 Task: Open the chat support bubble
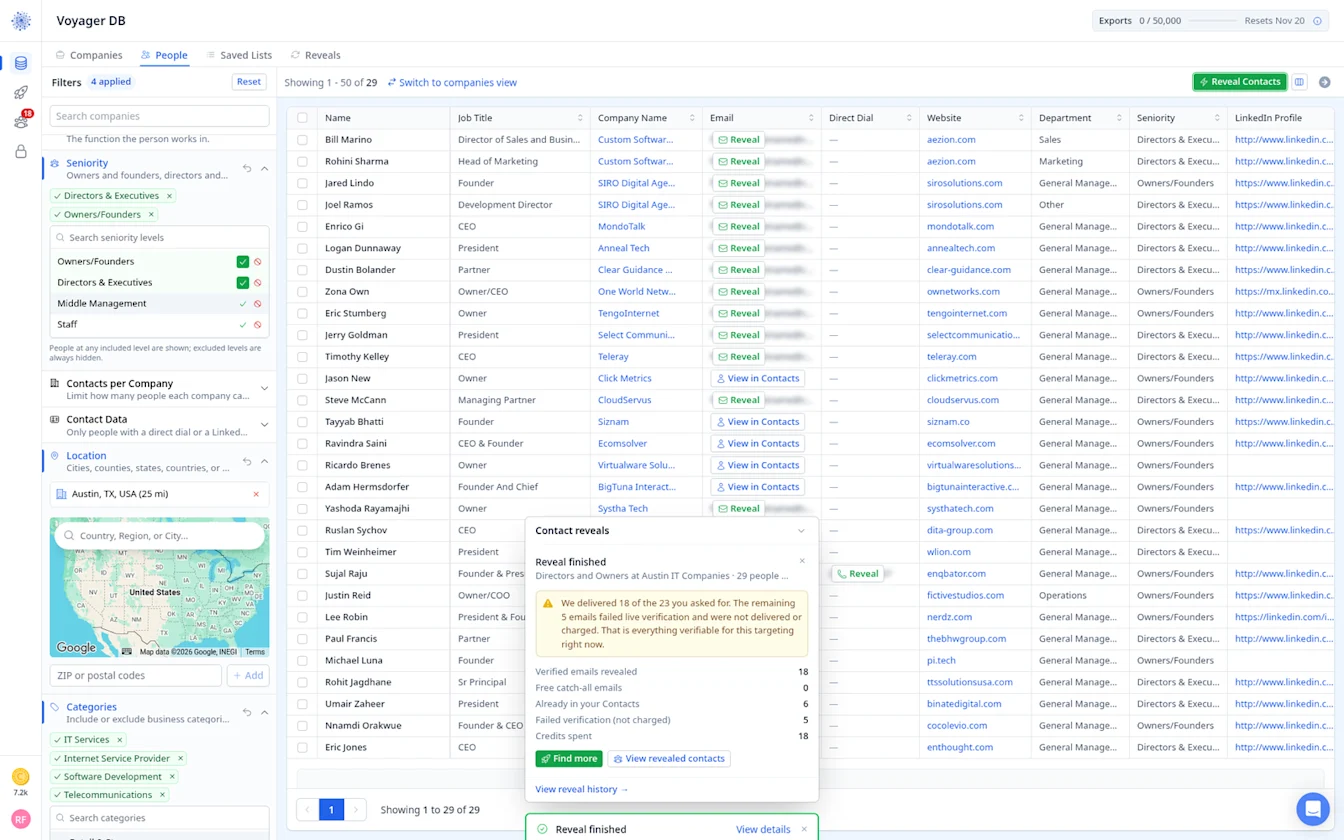pos(1312,808)
